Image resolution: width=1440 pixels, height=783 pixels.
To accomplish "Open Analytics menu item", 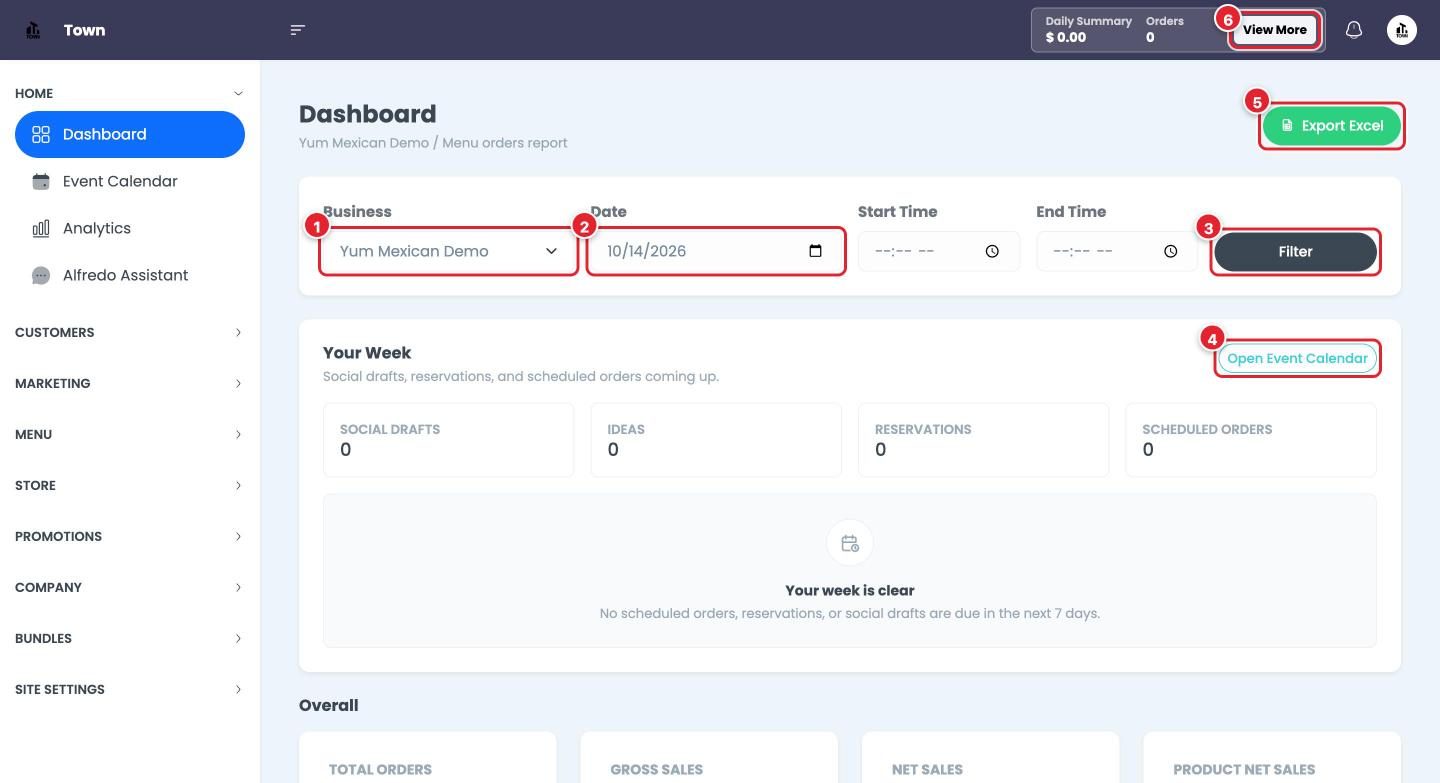I will pyautogui.click(x=130, y=228).
